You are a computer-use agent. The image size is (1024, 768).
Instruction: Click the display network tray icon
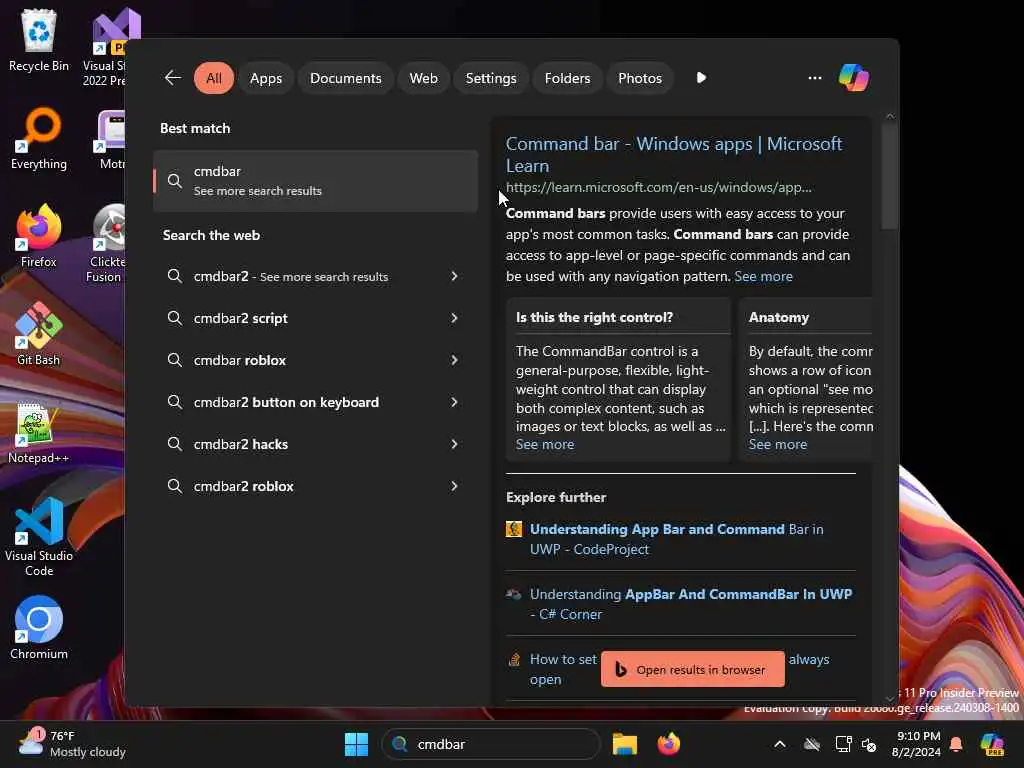(x=844, y=744)
